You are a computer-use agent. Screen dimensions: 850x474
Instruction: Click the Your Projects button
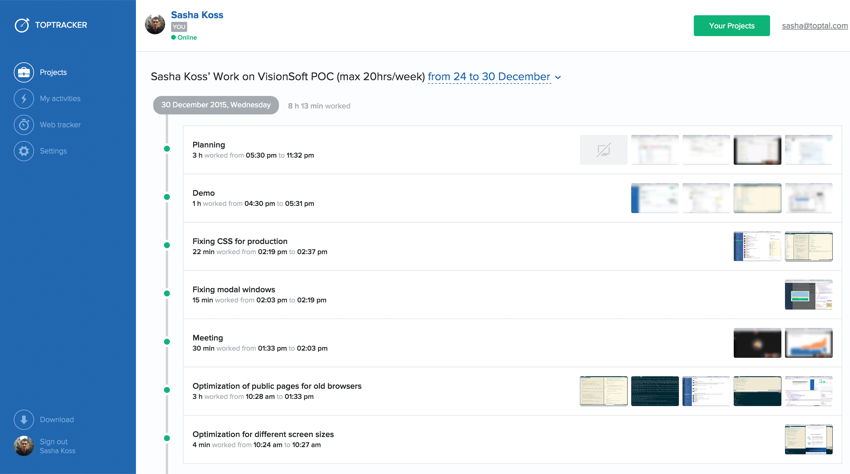click(x=731, y=25)
